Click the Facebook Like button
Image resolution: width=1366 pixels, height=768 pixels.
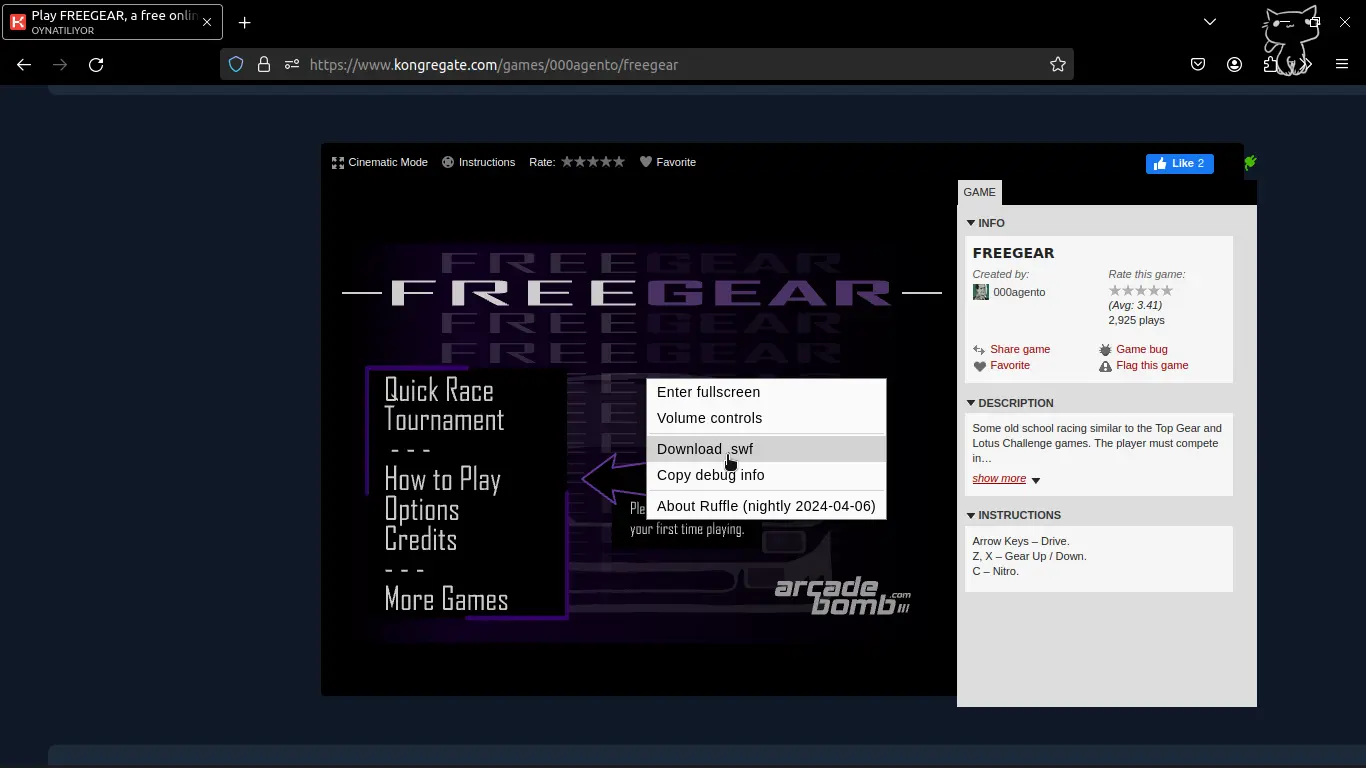click(x=1180, y=164)
